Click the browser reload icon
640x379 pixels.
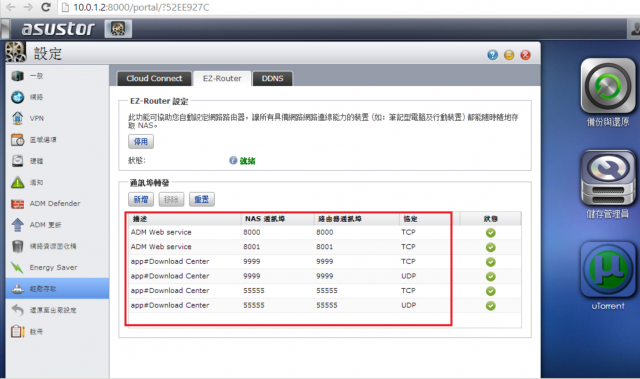point(46,7)
